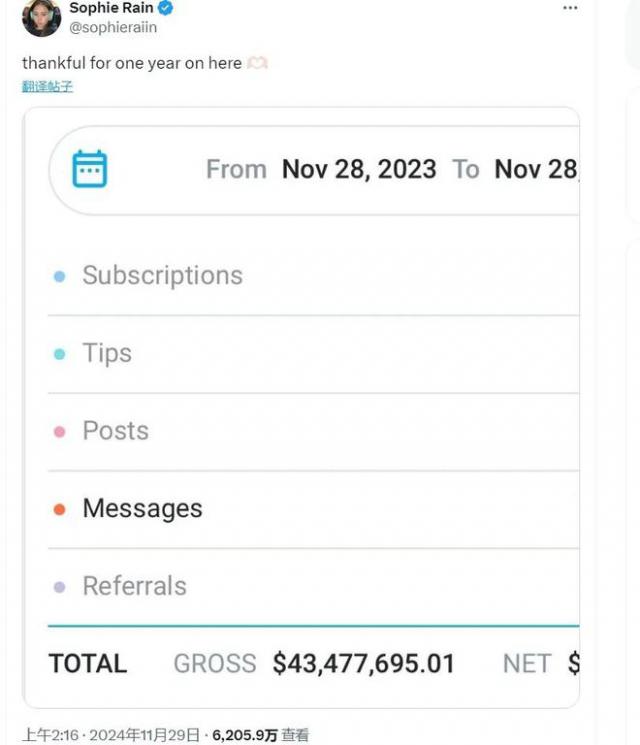This screenshot has height=745, width=640.
Task: Click the heart hands emoji in tweet
Action: tap(258, 64)
